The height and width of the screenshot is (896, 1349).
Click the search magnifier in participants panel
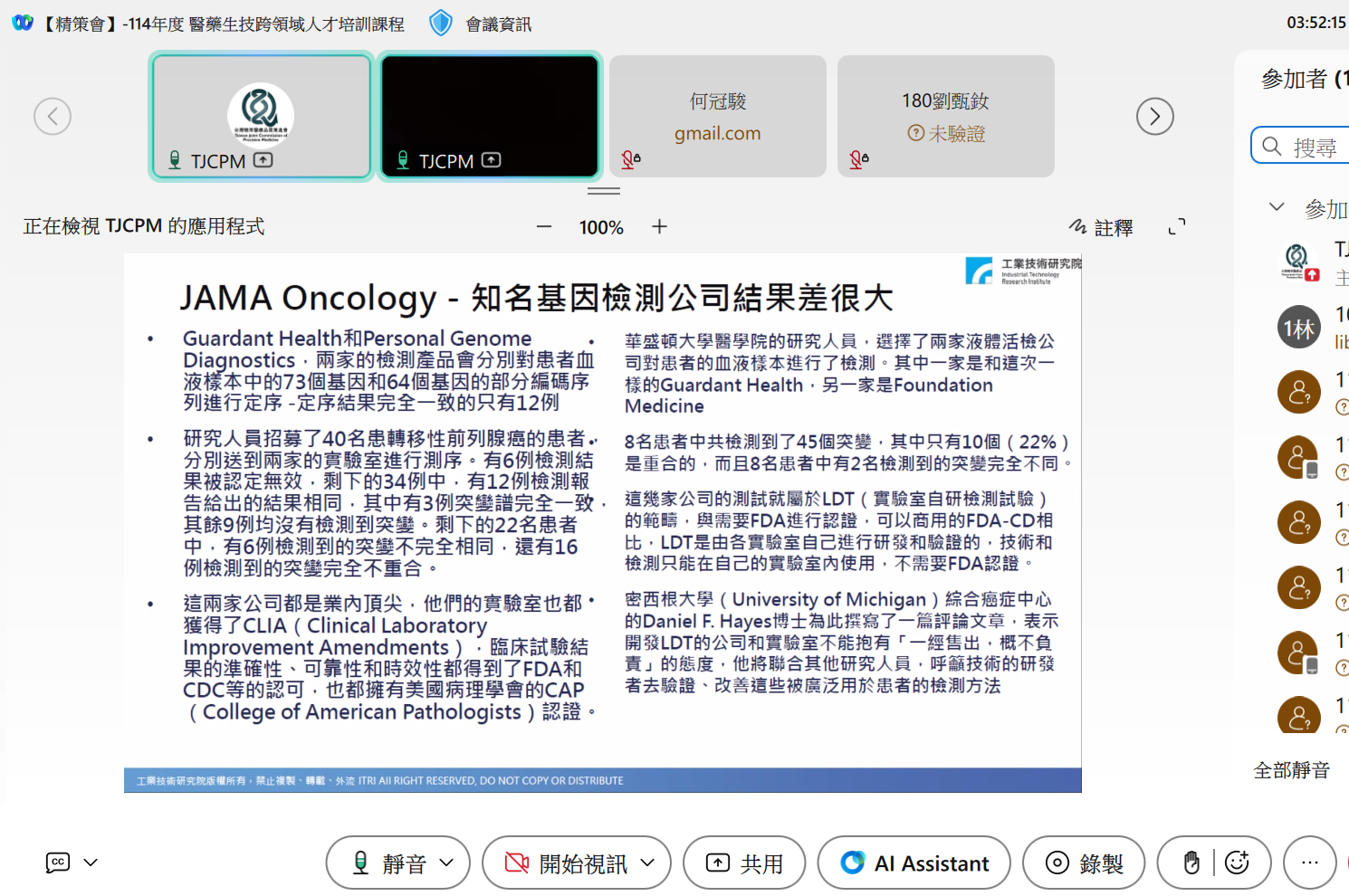click(x=1272, y=146)
